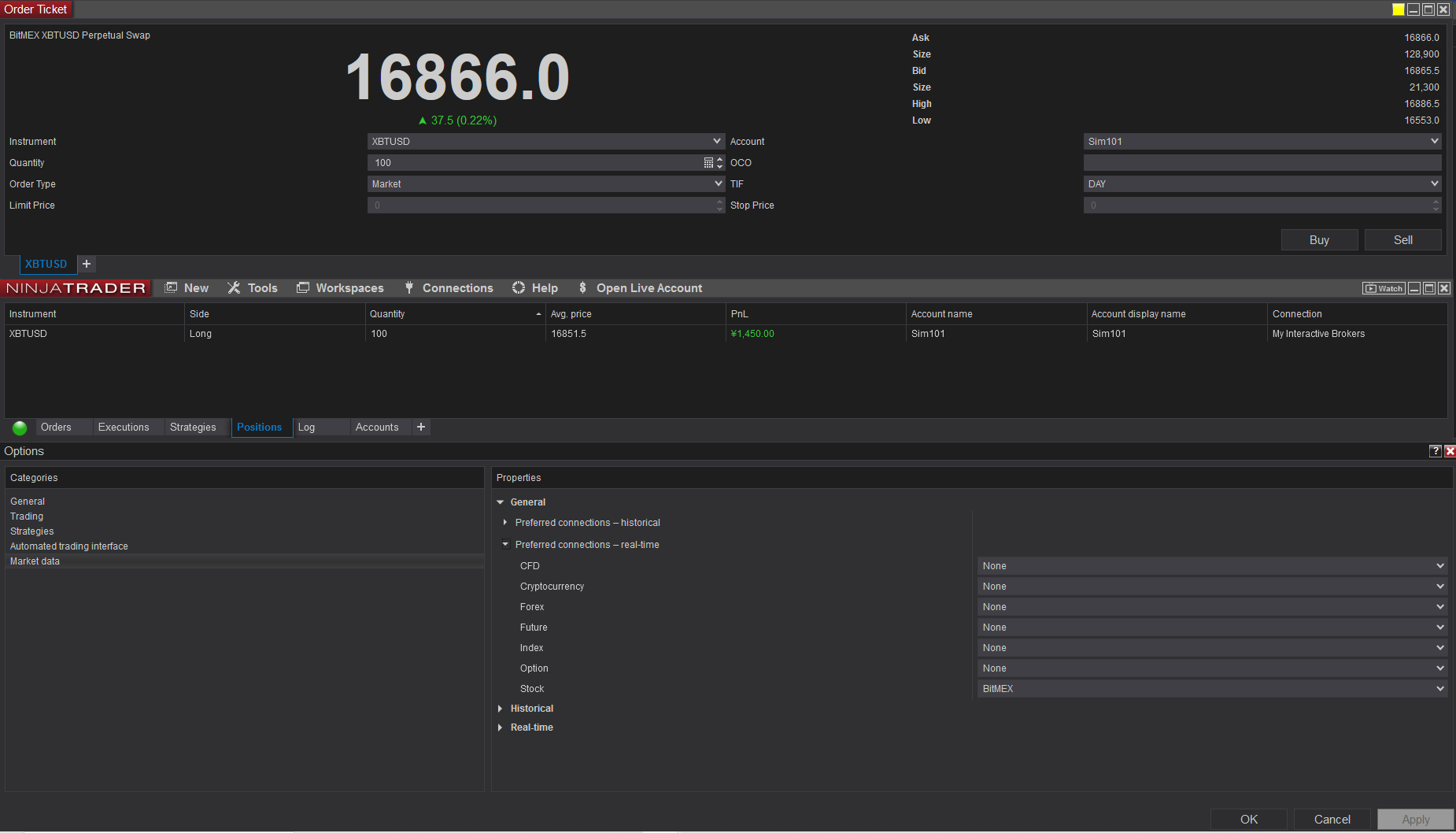Open the New menu
Image resolution: width=1456 pixels, height=833 pixels.
point(187,288)
